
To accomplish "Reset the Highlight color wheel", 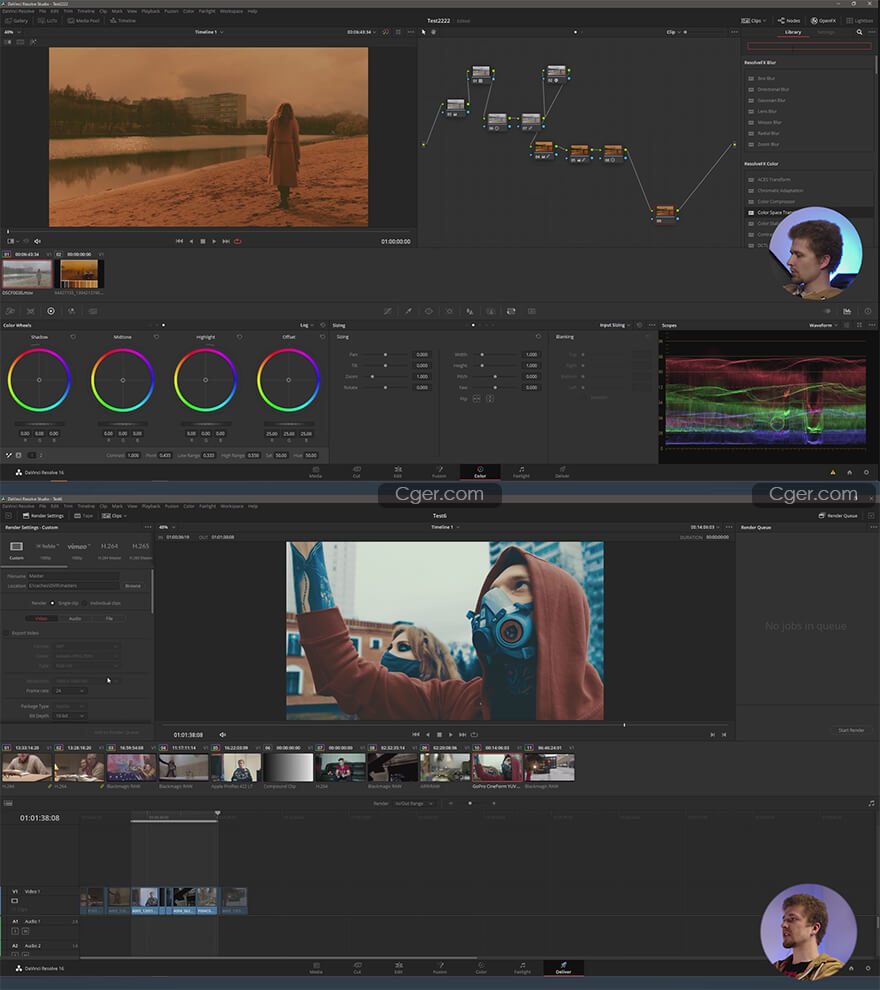I will coord(239,337).
